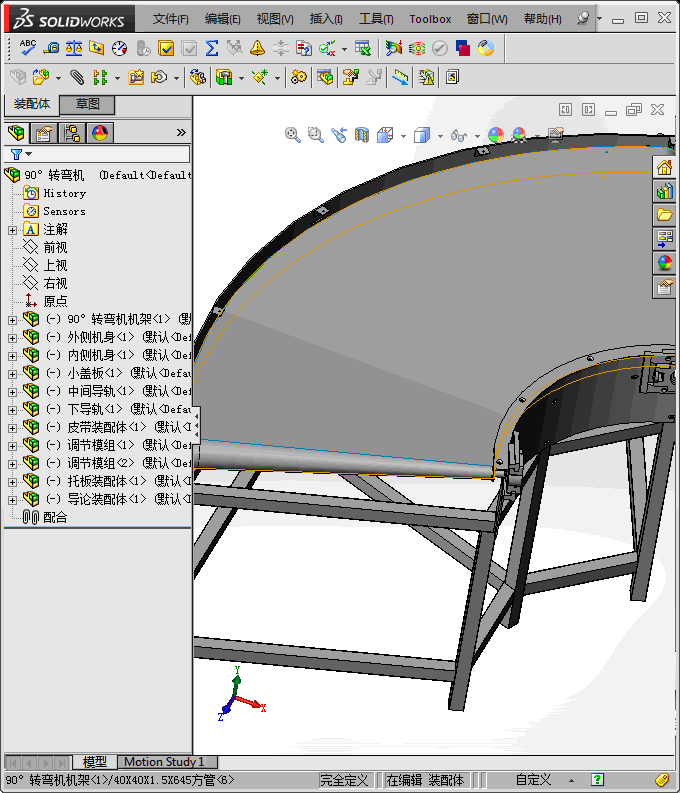Open the 插入(I) menu
The height and width of the screenshot is (793, 680).
pos(326,19)
